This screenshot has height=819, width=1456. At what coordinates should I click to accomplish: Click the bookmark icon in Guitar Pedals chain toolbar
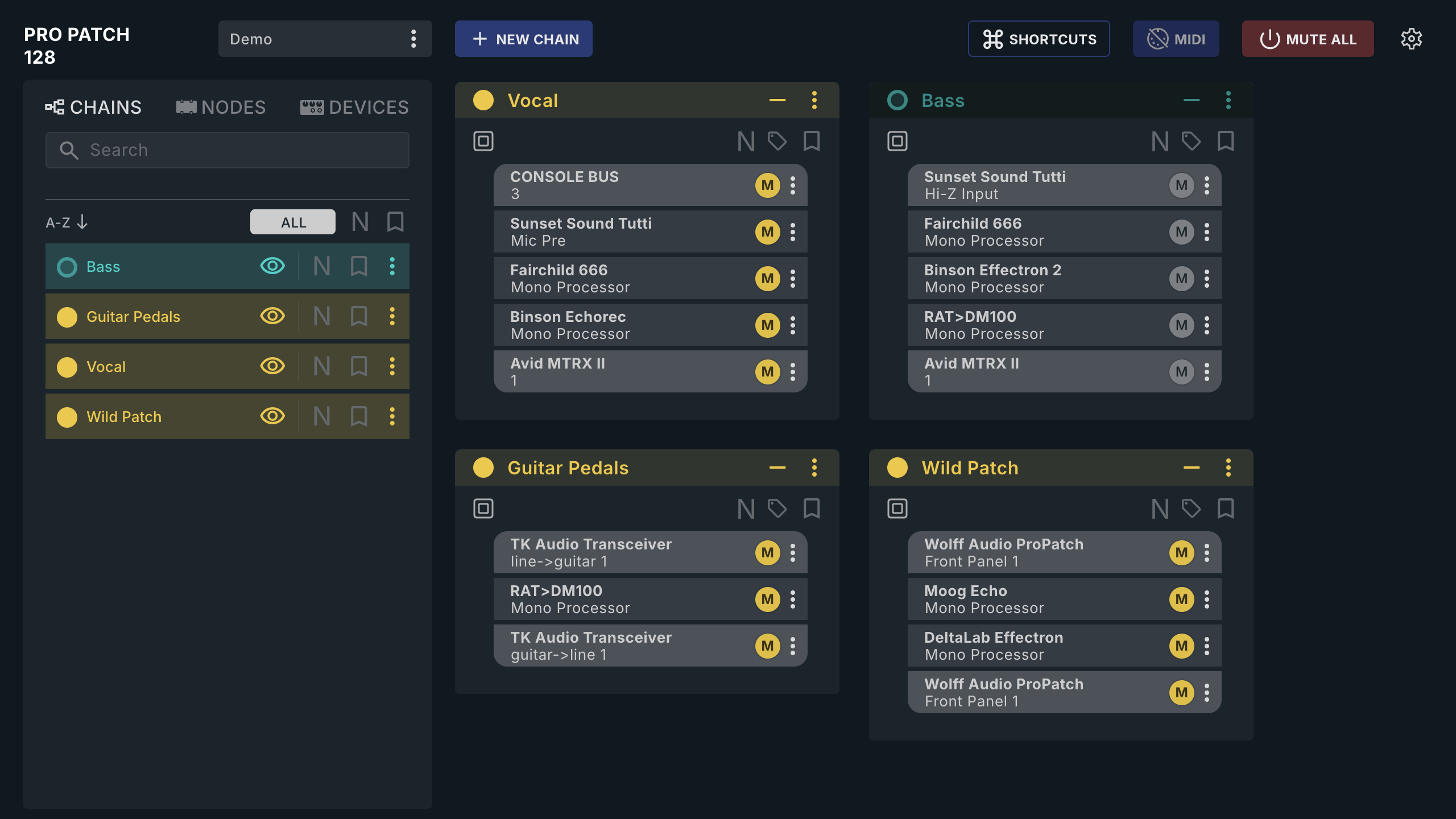[812, 508]
